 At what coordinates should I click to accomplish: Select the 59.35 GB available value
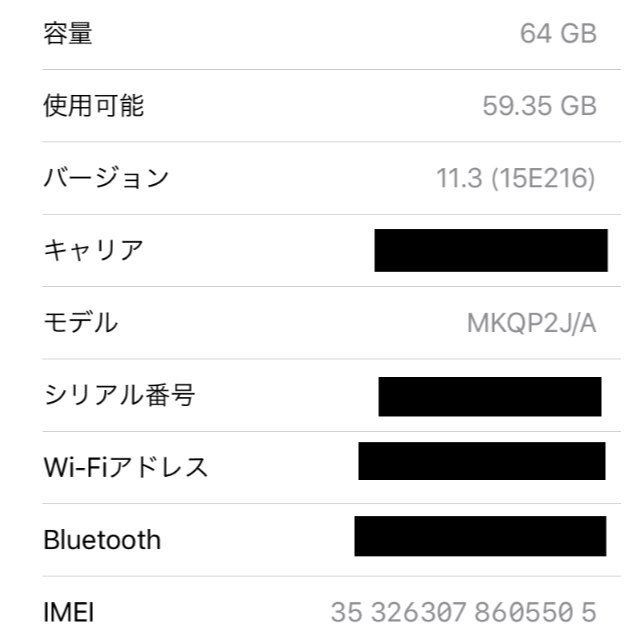(540, 106)
